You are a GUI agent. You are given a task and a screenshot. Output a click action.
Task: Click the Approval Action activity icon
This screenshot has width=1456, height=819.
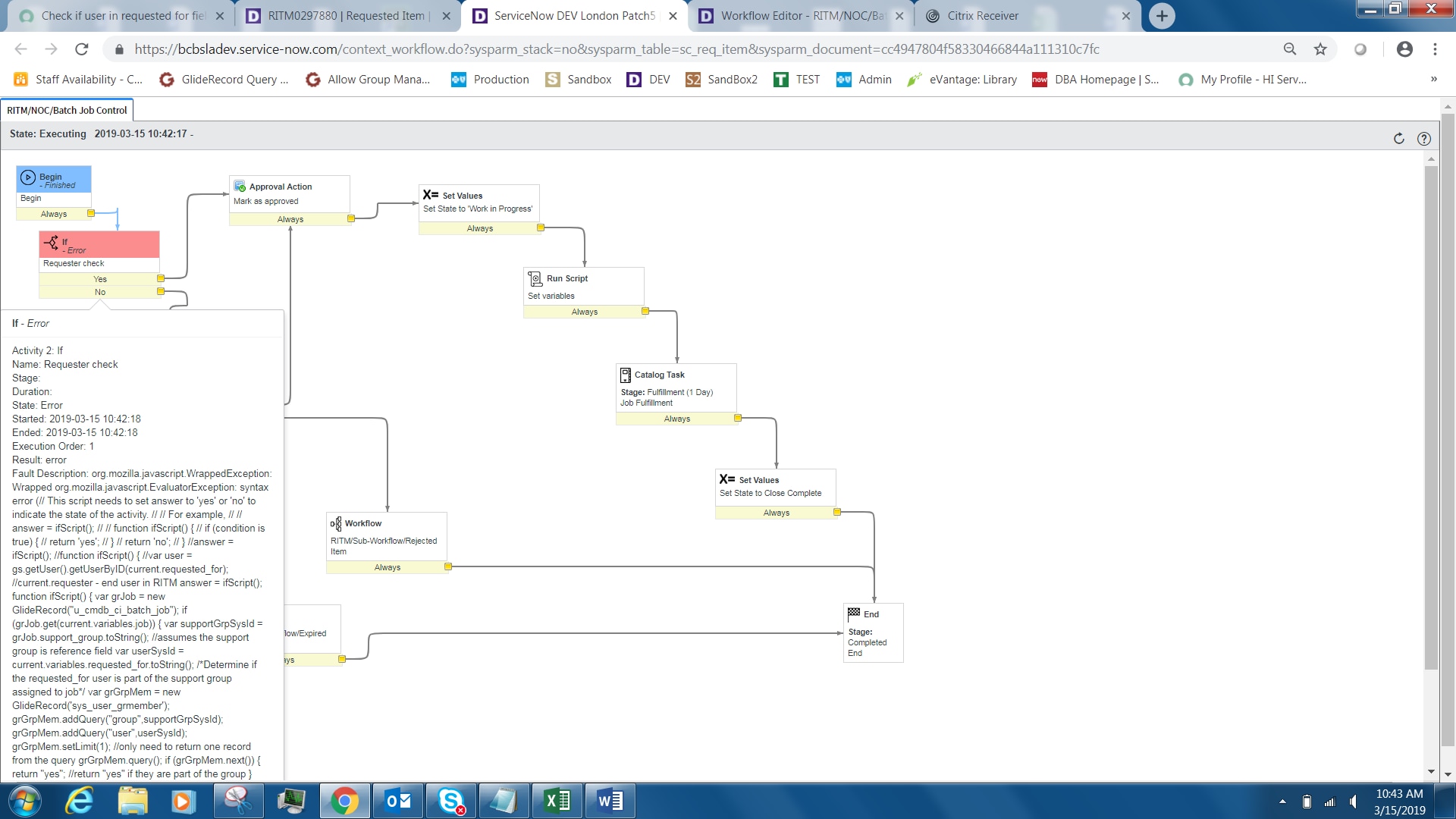pos(240,187)
